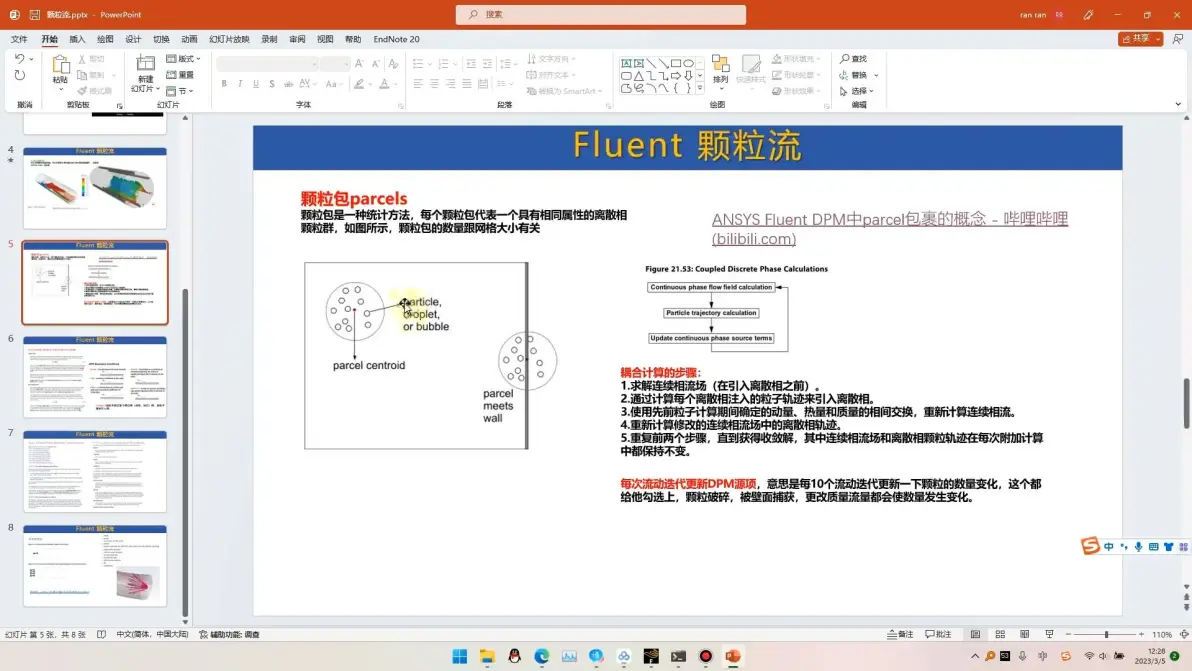
Task: Open the Insert ribbon tab
Action: pyautogui.click(x=77, y=39)
